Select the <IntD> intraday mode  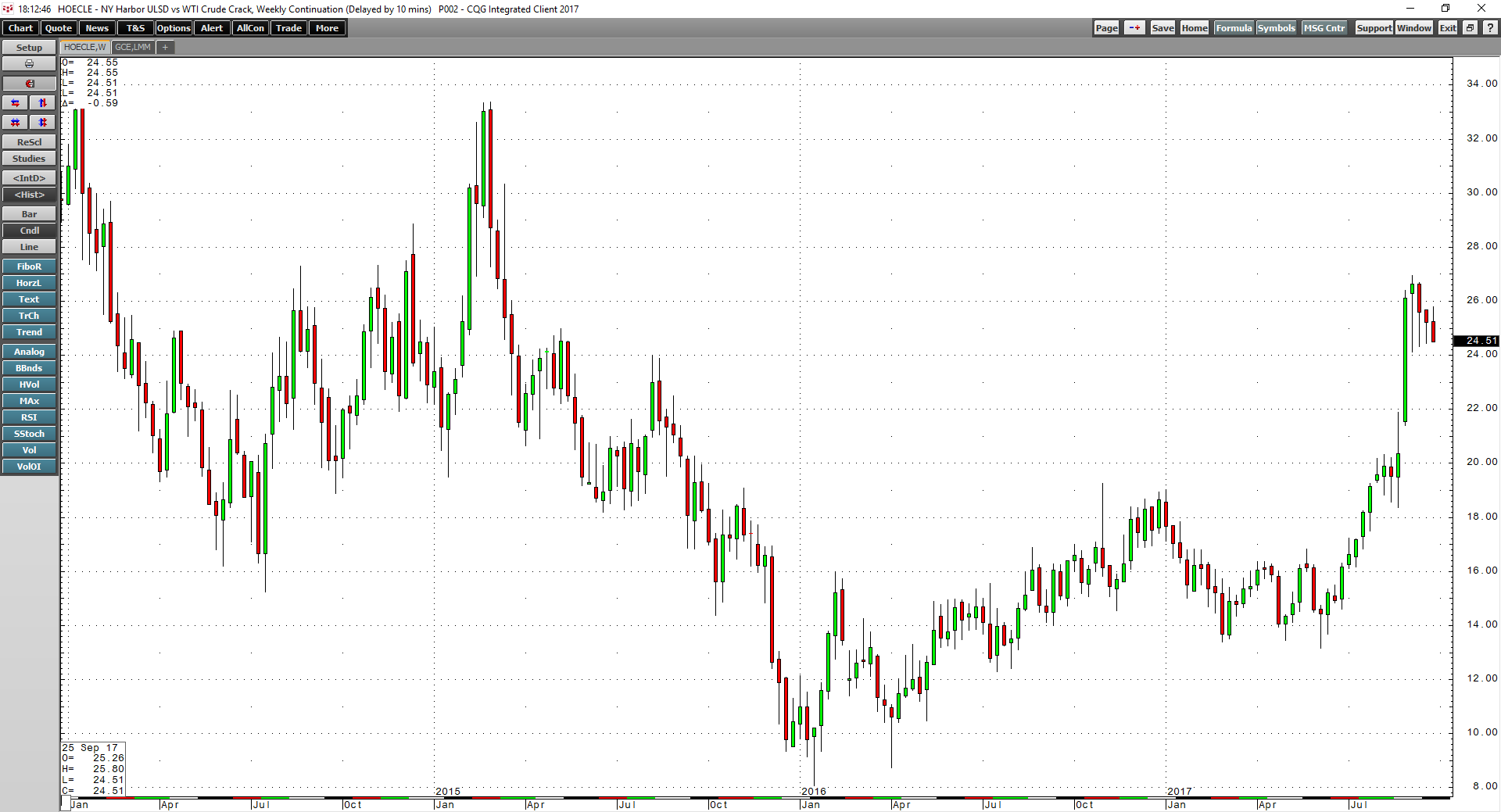pos(29,178)
